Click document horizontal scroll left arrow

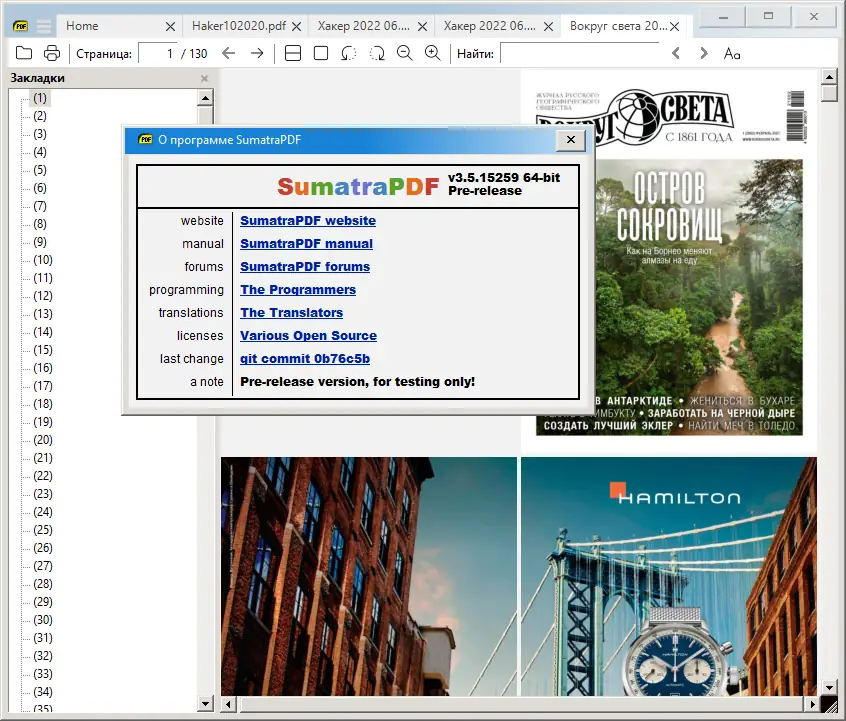click(228, 704)
